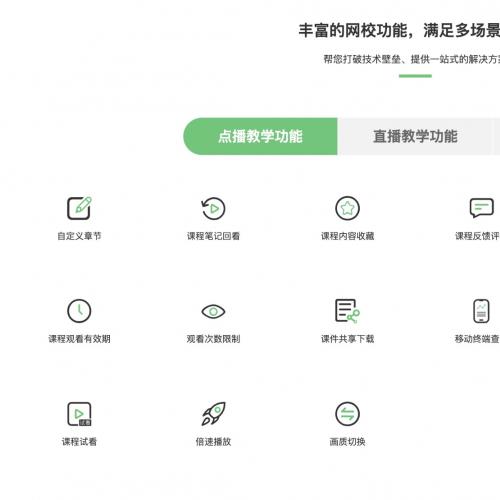The width and height of the screenshot is (500, 500).
Task: Click the 观看次数限制 eye icon
Action: [x=213, y=312]
